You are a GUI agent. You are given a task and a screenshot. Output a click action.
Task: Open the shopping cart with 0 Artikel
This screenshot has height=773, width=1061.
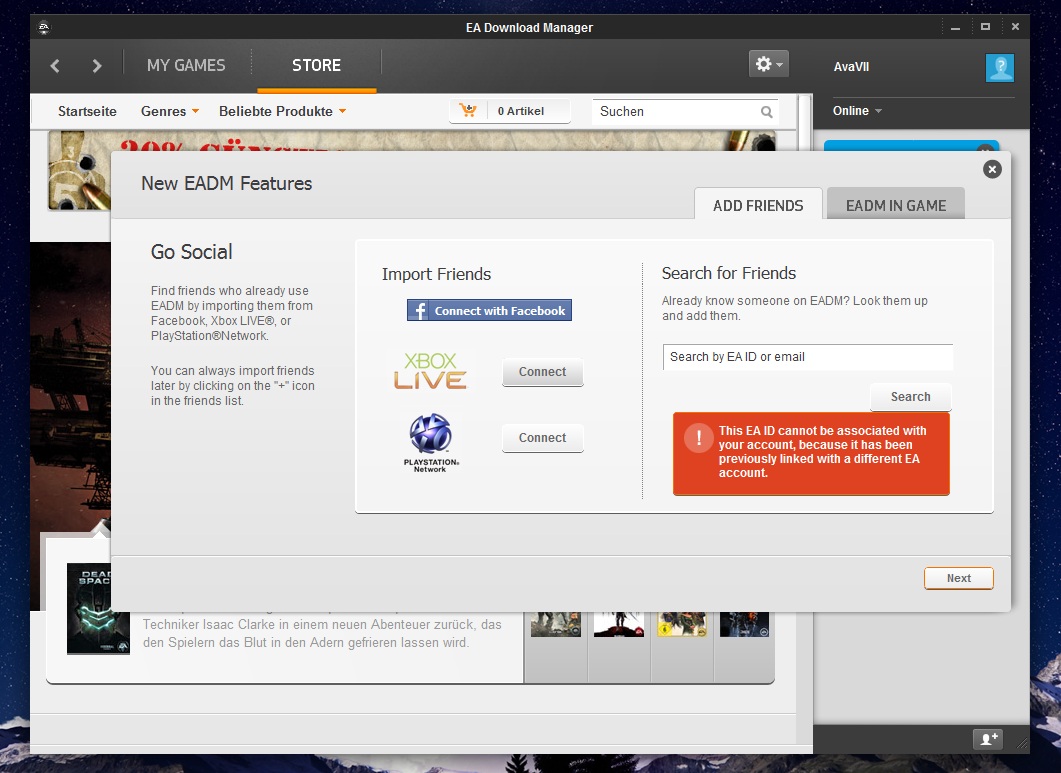[x=510, y=111]
